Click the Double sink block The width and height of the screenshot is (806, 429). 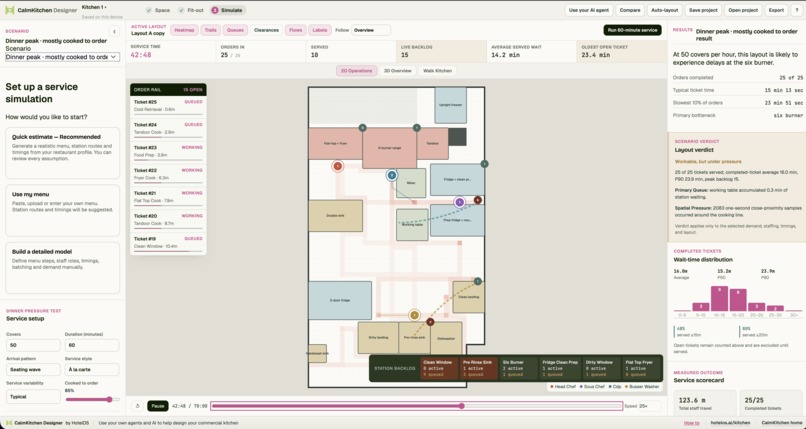[335, 216]
